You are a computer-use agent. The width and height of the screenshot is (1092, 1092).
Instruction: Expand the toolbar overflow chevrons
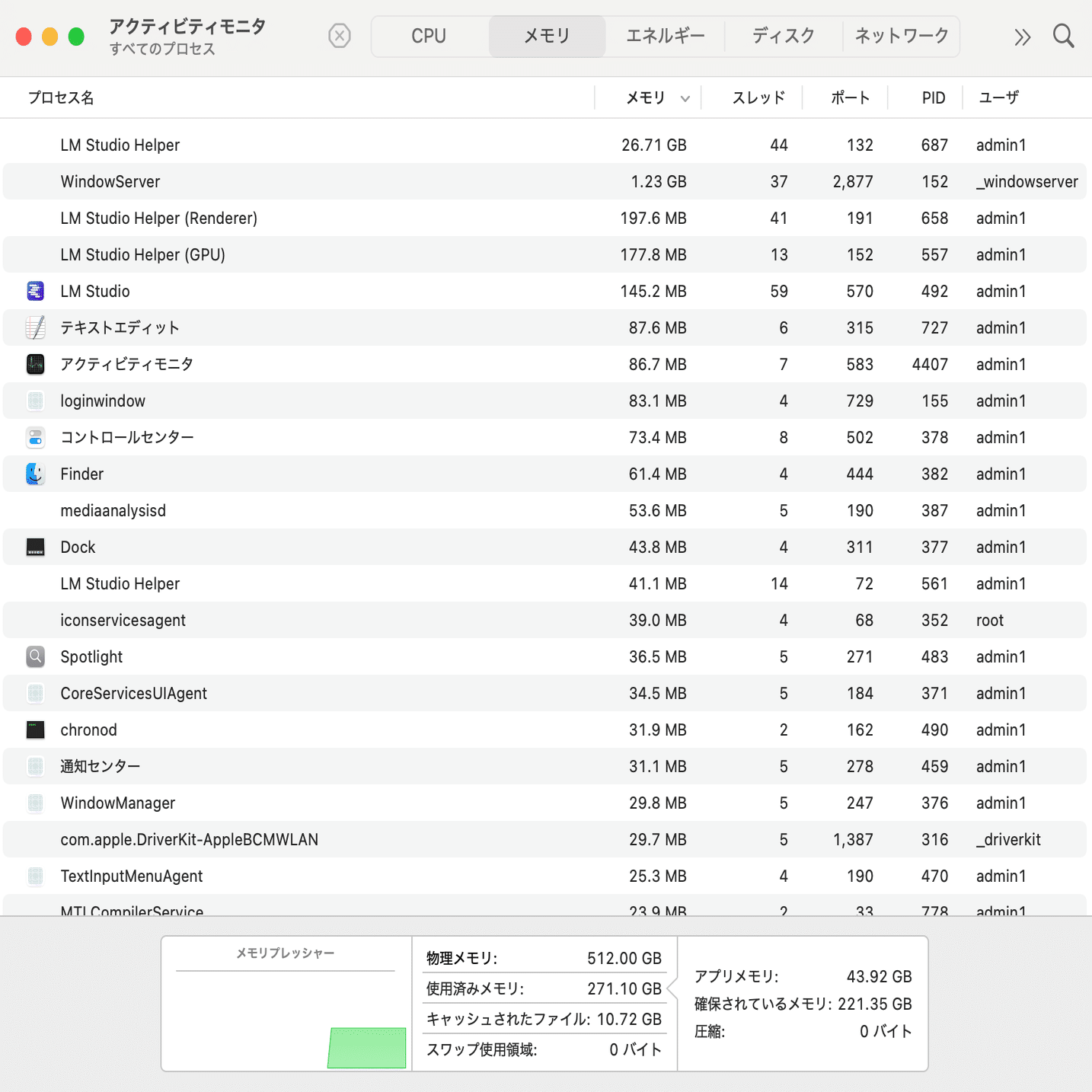click(1022, 37)
